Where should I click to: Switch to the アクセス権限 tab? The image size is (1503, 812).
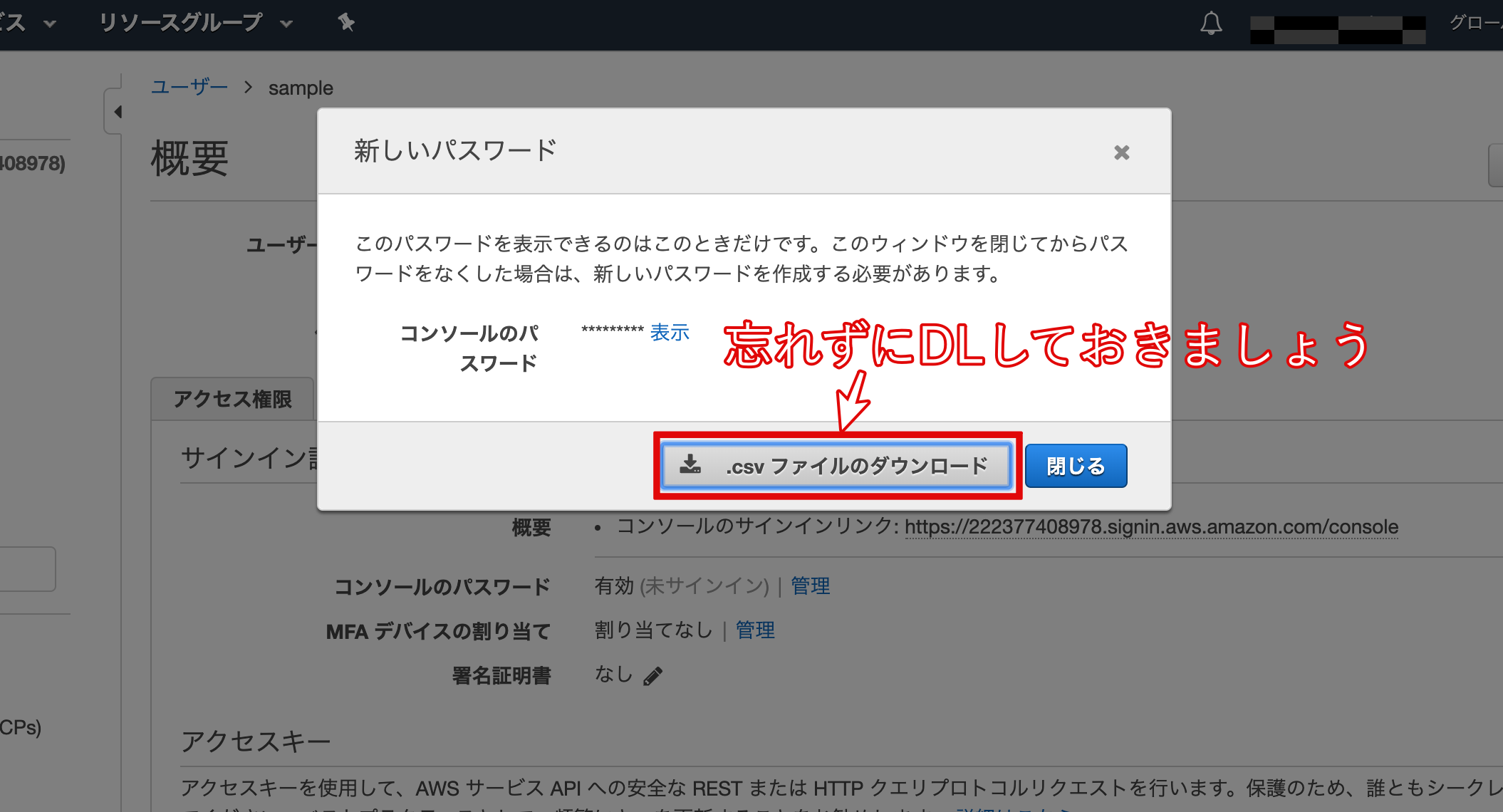click(232, 399)
